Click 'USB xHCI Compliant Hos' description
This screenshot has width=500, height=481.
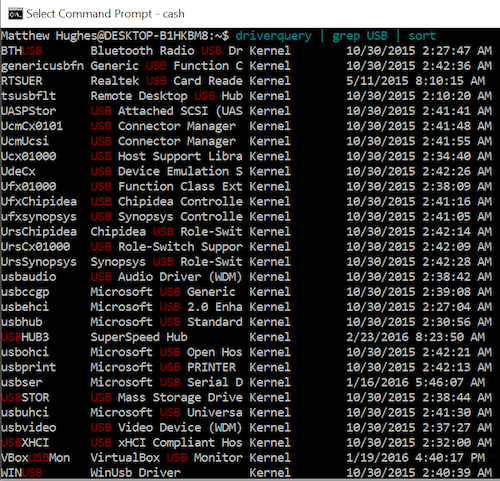(166, 443)
